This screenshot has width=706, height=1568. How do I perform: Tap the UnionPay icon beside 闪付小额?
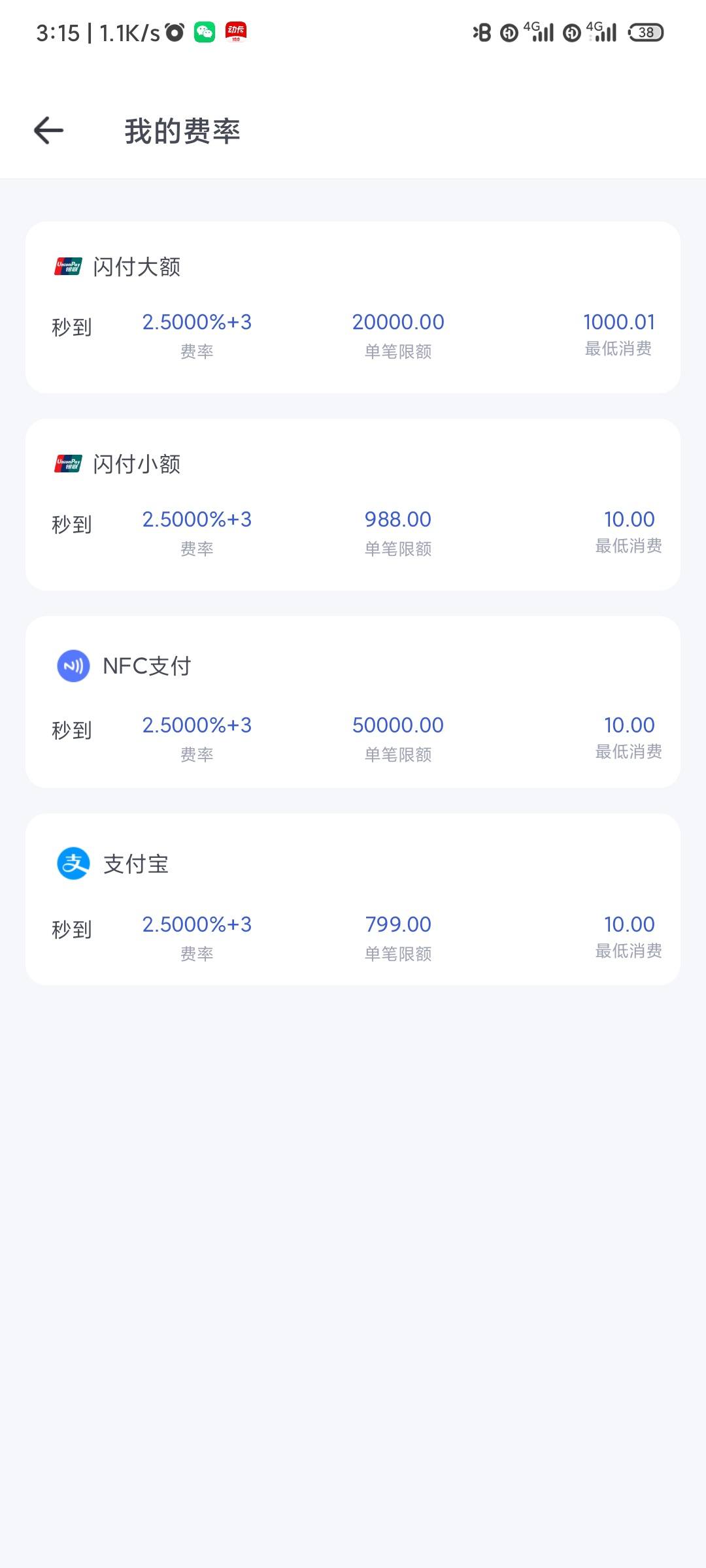[x=68, y=464]
